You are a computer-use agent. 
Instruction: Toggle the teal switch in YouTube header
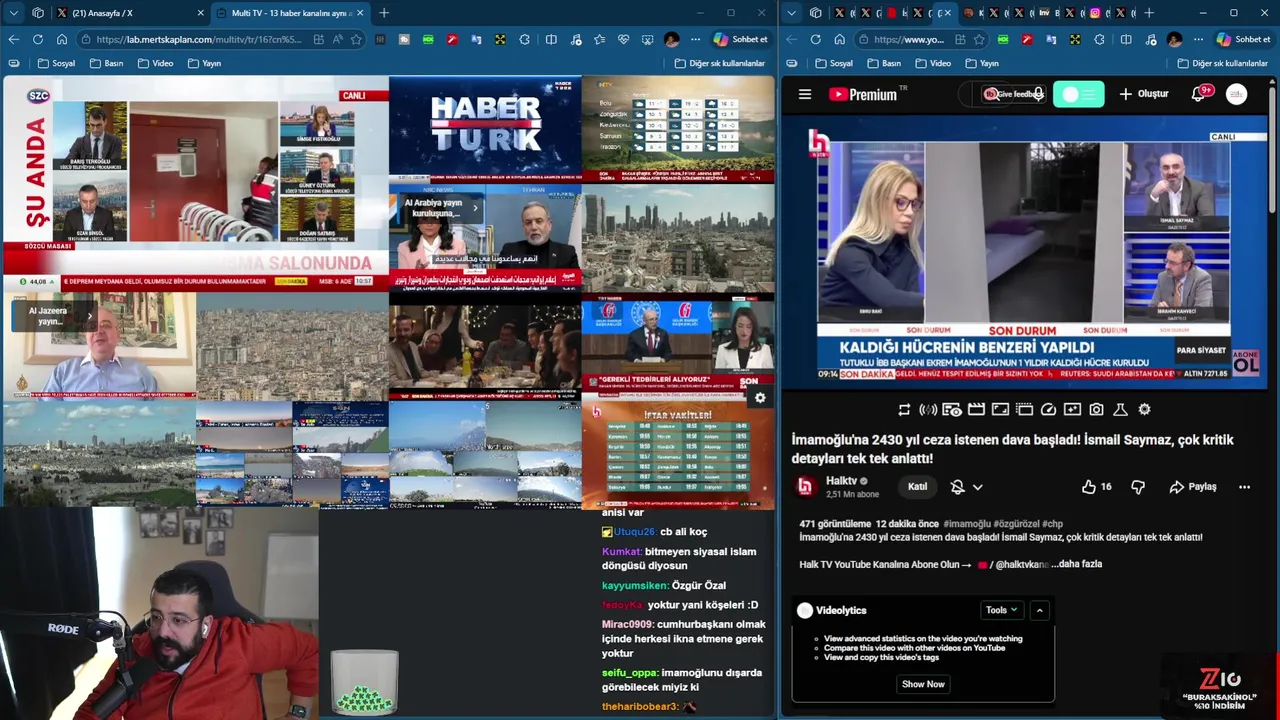1078,94
